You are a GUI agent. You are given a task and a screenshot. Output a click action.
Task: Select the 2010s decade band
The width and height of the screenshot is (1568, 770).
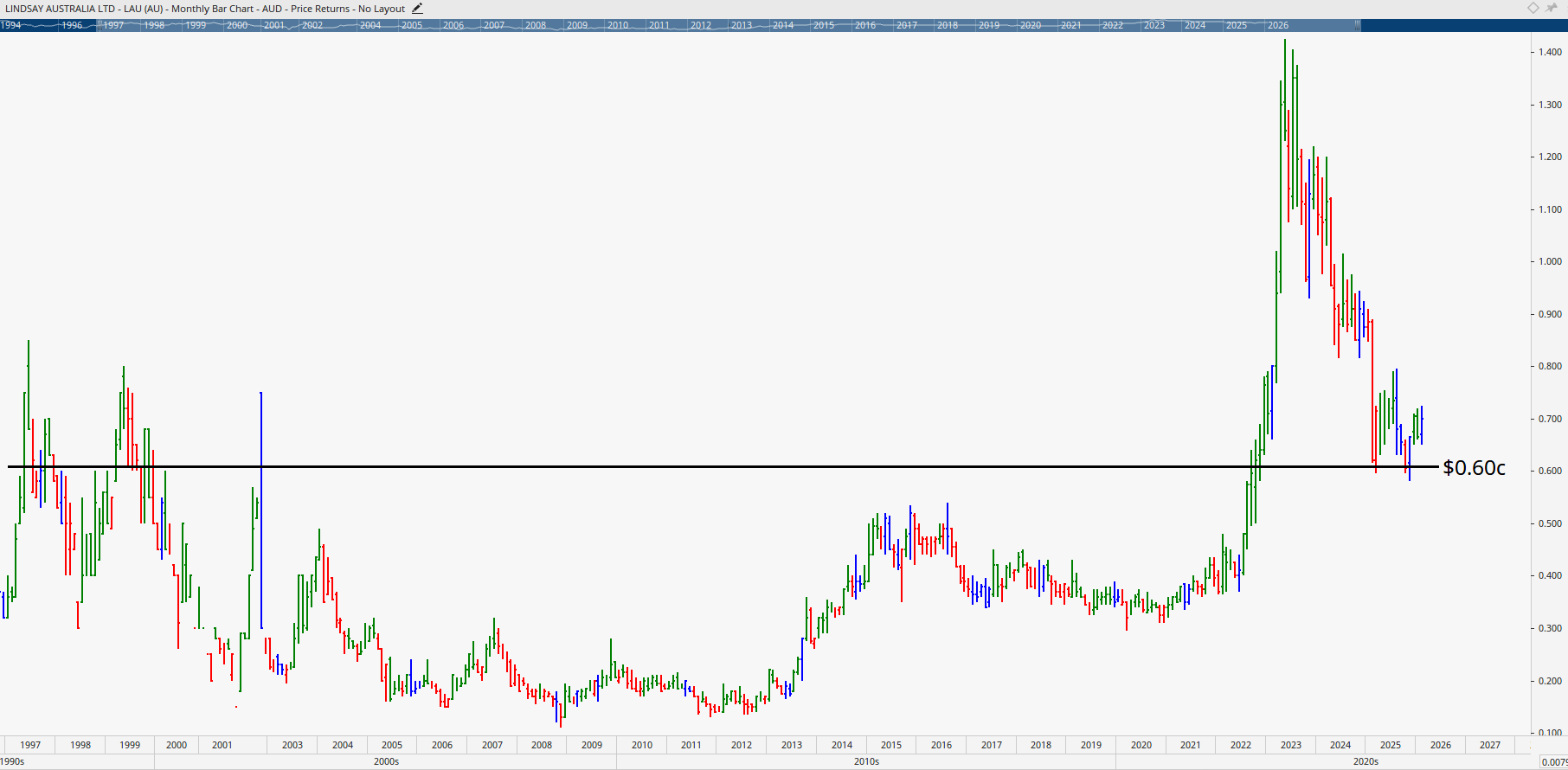coord(866,761)
